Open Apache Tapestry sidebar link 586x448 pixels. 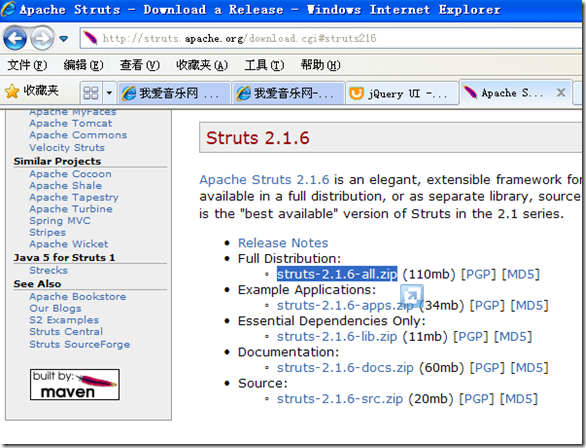(74, 197)
